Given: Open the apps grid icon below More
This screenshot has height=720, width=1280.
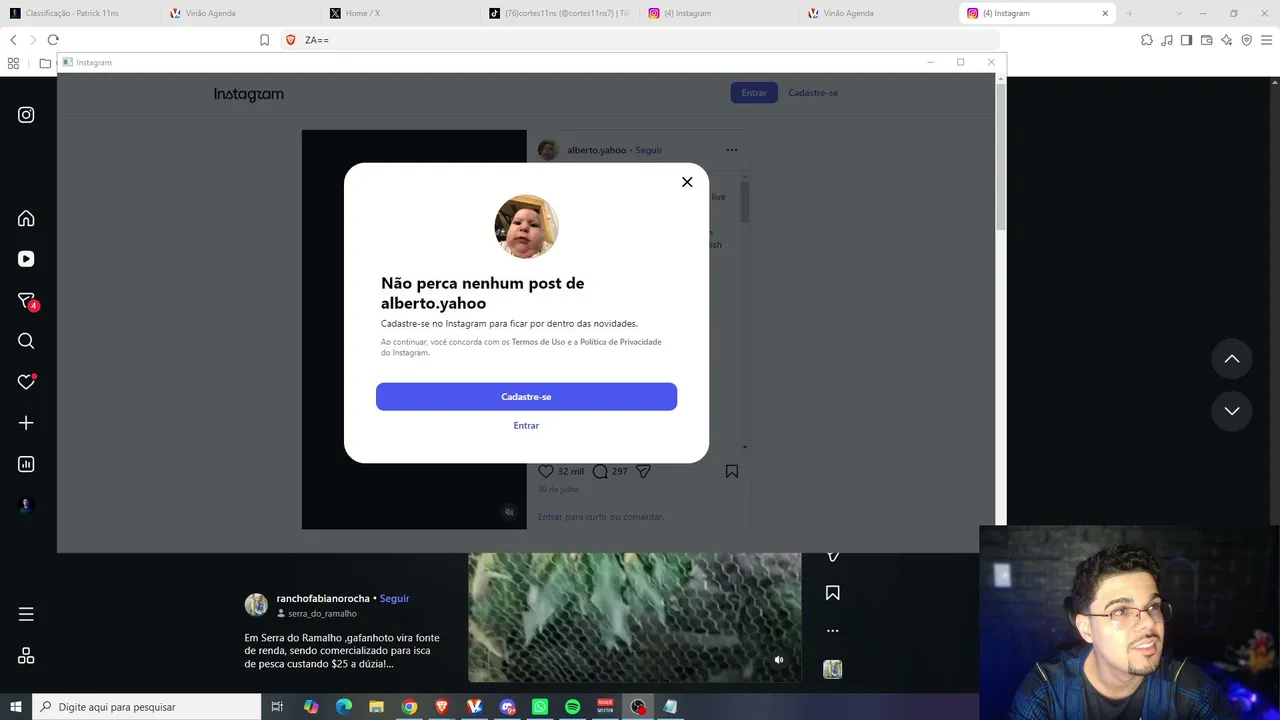Looking at the screenshot, I should point(26,656).
